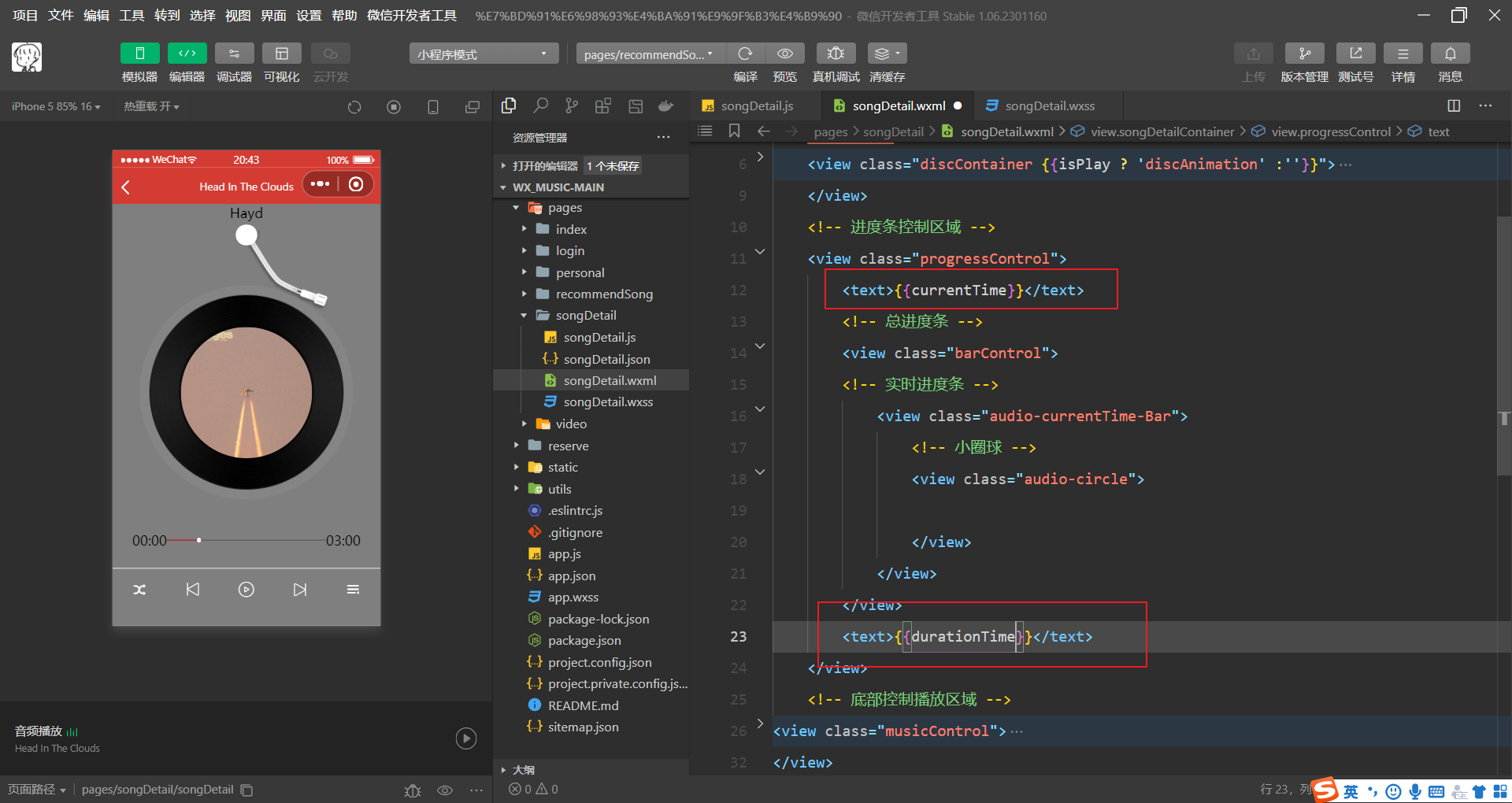Viewport: 1512px width, 803px height.
Task: Open app.wxss in file tree
Action: 573,597
